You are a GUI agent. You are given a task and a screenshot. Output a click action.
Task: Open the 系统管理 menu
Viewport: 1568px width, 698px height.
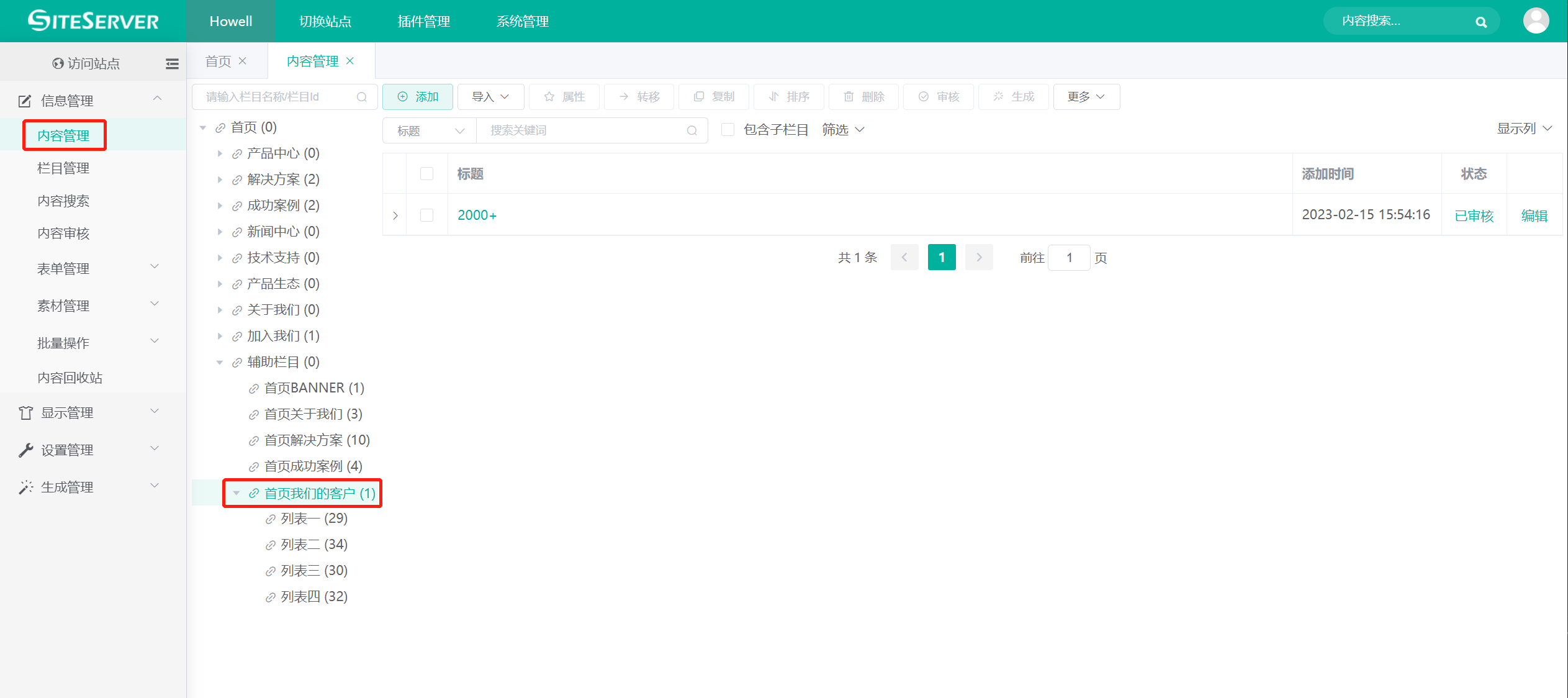tap(522, 20)
